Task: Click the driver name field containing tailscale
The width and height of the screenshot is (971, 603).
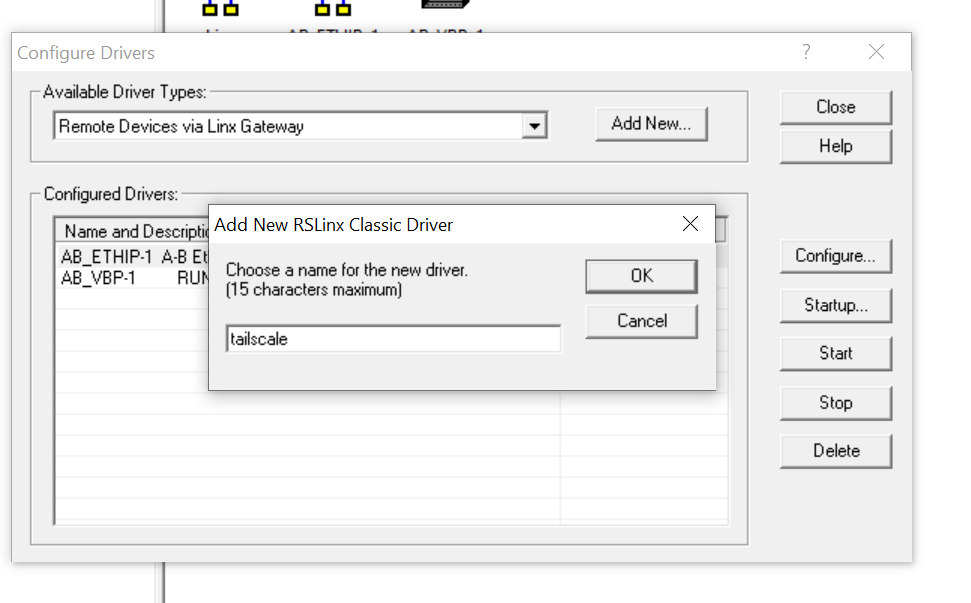Action: click(x=394, y=339)
